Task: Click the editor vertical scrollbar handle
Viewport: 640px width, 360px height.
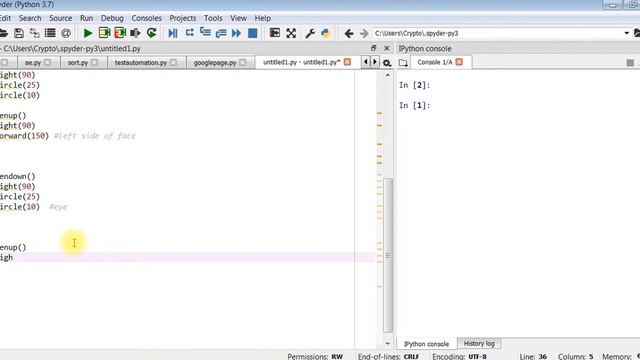Action: coord(388,255)
